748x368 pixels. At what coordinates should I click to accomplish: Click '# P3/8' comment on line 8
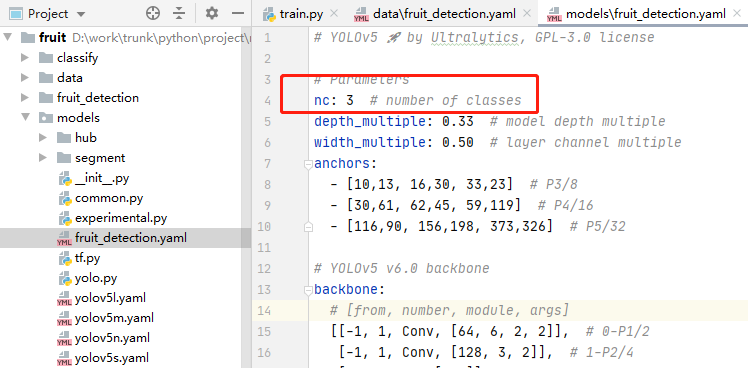coord(553,185)
